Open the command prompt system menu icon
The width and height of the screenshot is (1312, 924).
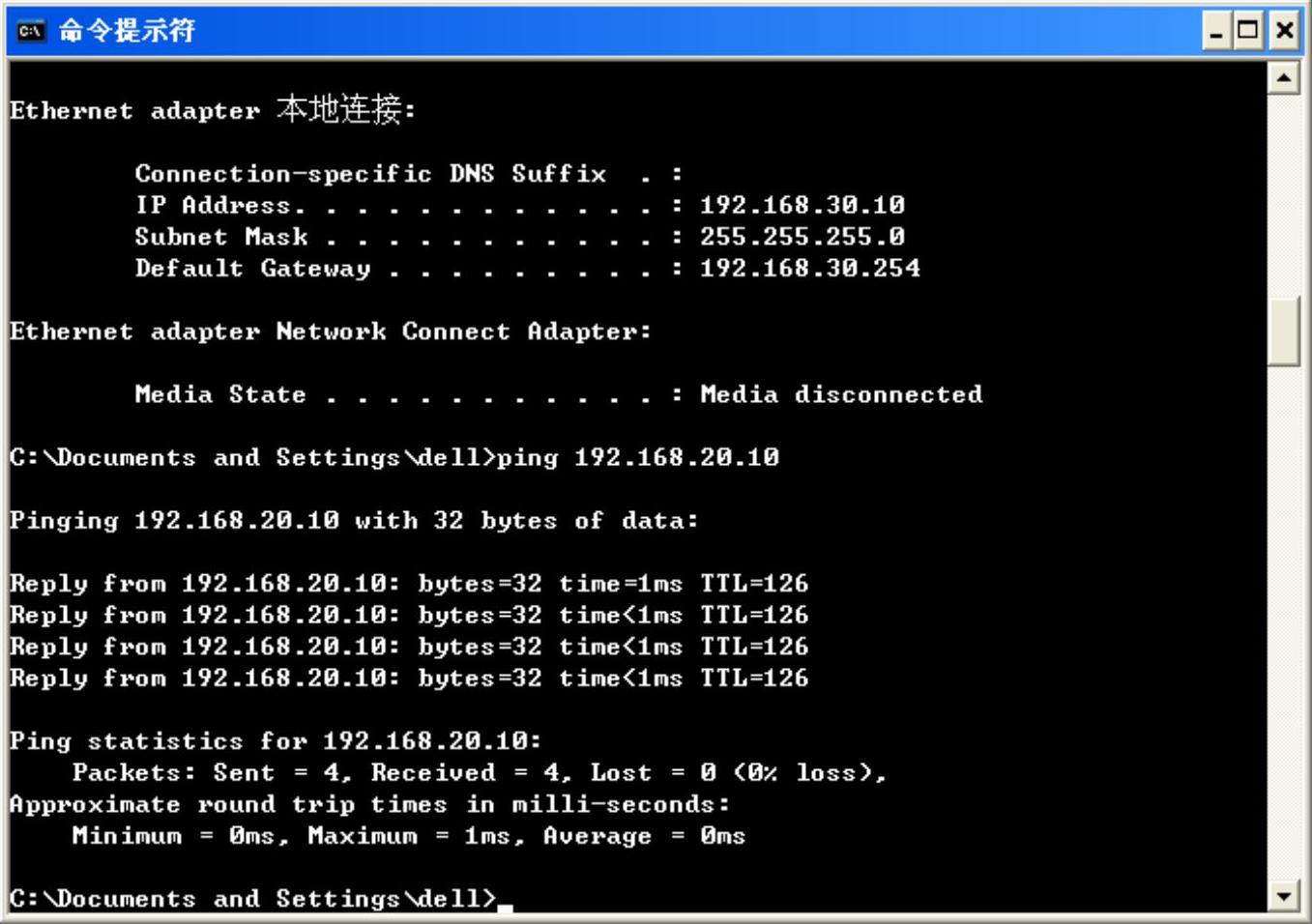31,31
